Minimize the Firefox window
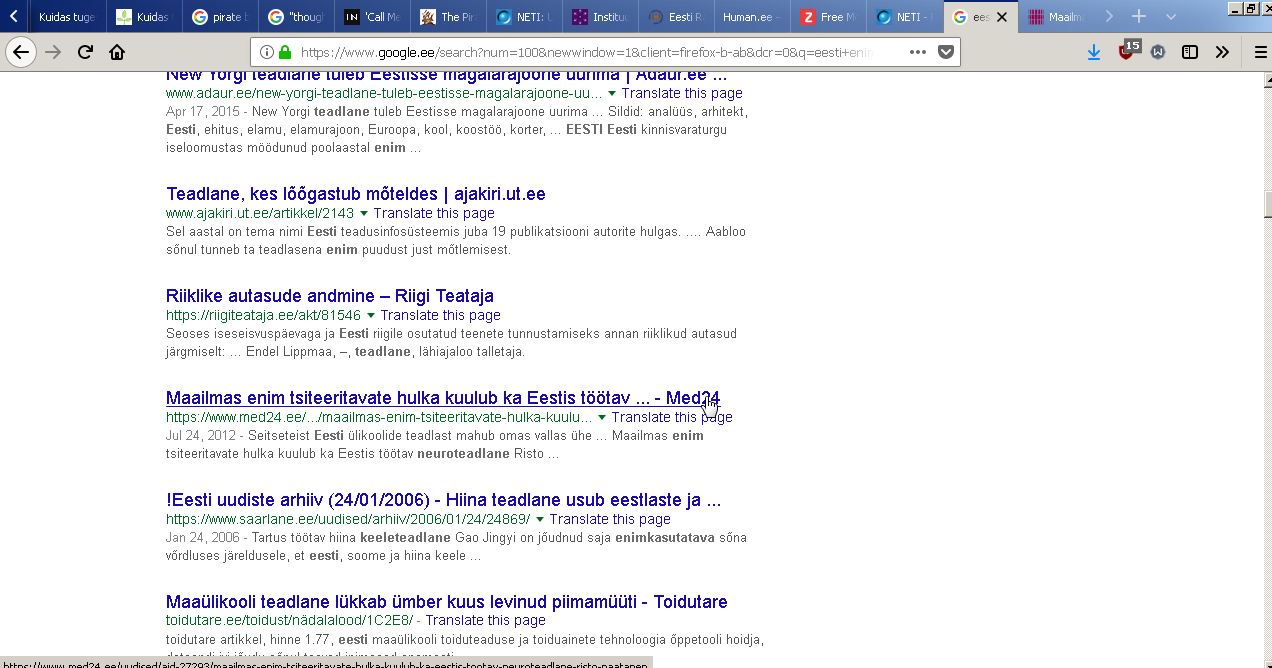This screenshot has width=1272, height=668. tap(1236, 8)
